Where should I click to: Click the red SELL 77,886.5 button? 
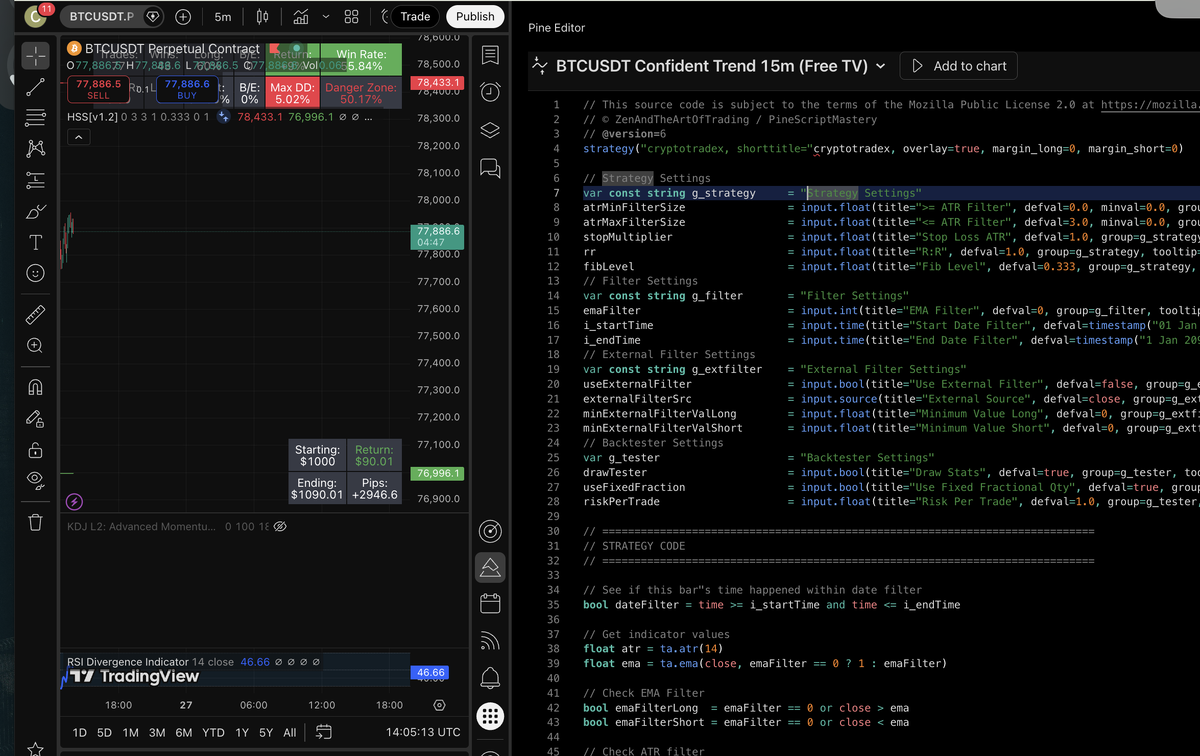pos(98,89)
